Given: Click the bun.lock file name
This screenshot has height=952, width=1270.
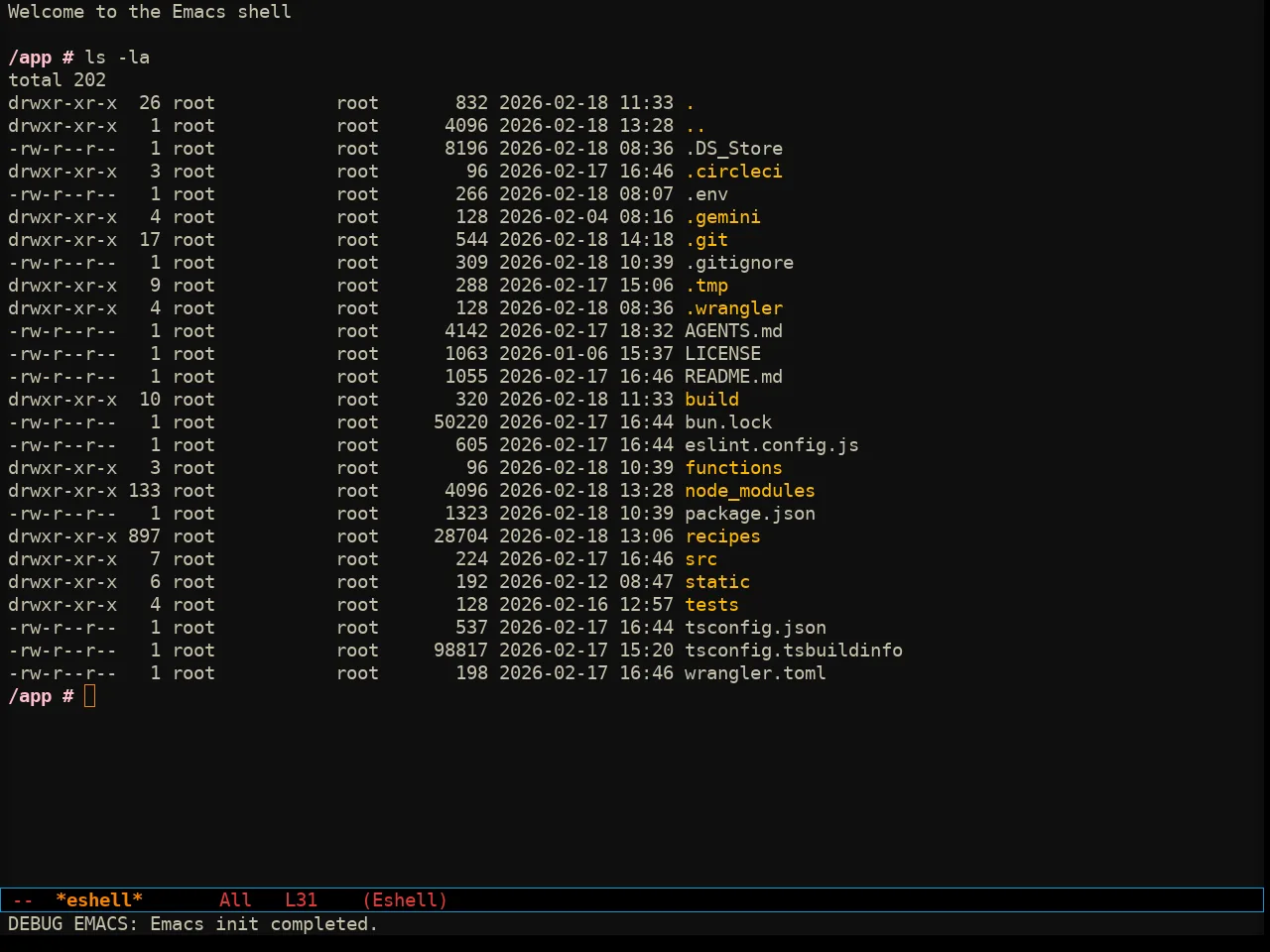Looking at the screenshot, I should pos(729,422).
